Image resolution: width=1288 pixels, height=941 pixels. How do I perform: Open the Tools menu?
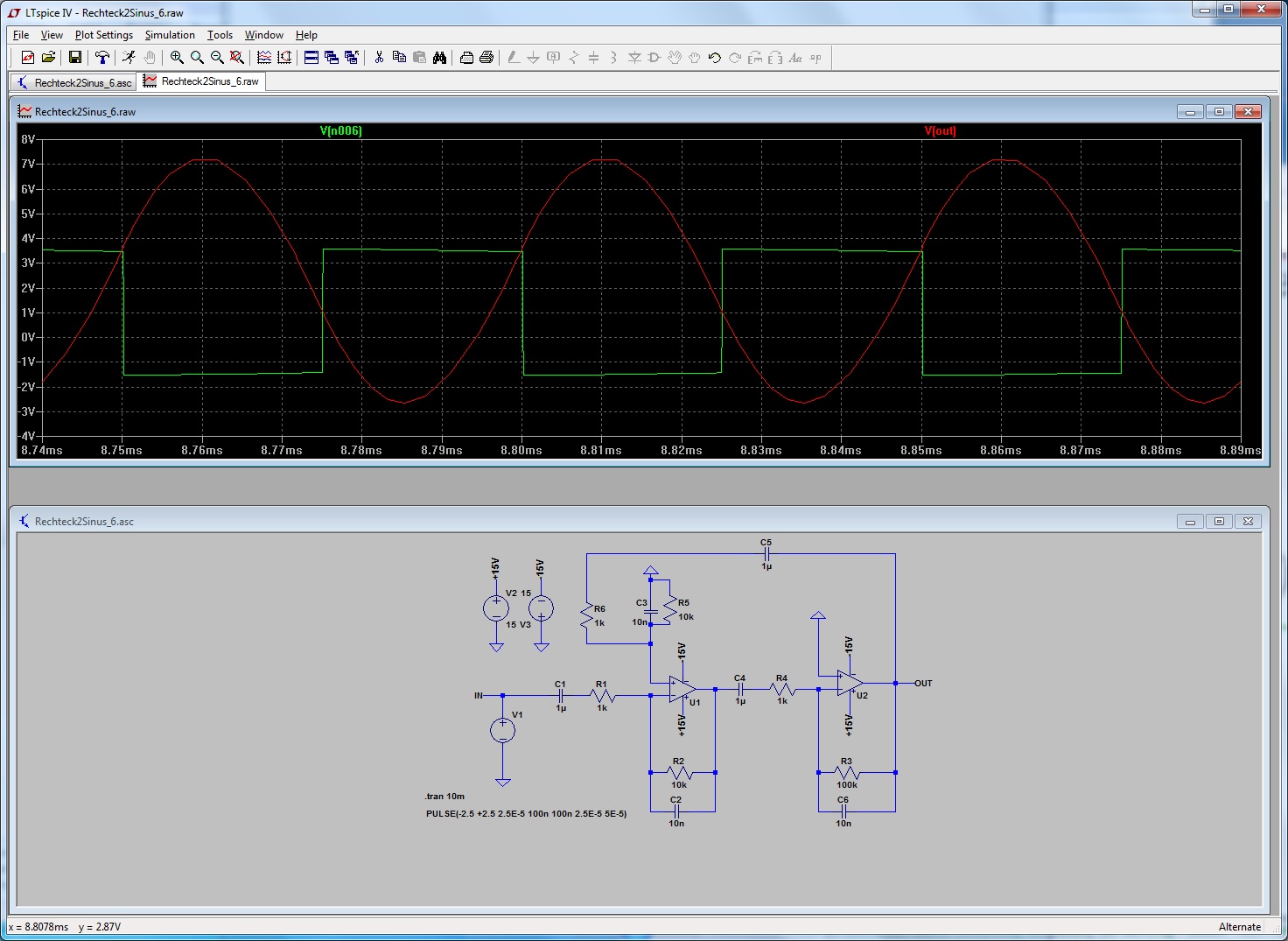[x=220, y=35]
